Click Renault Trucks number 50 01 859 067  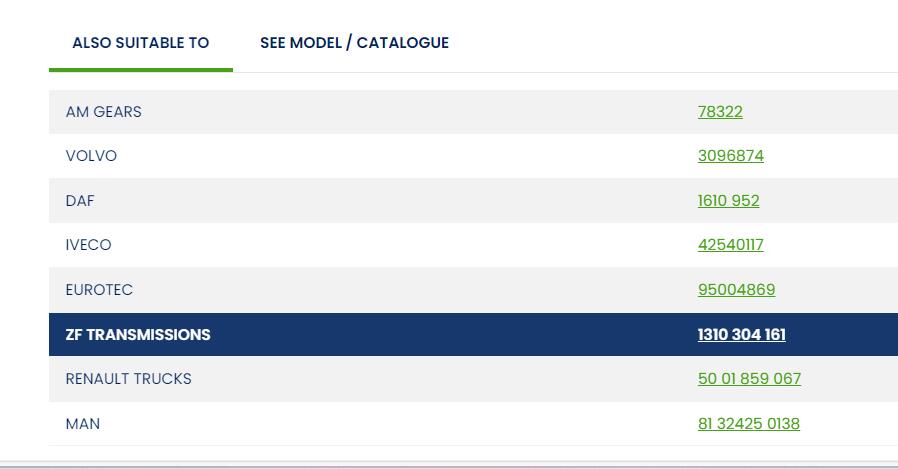pyautogui.click(x=749, y=379)
